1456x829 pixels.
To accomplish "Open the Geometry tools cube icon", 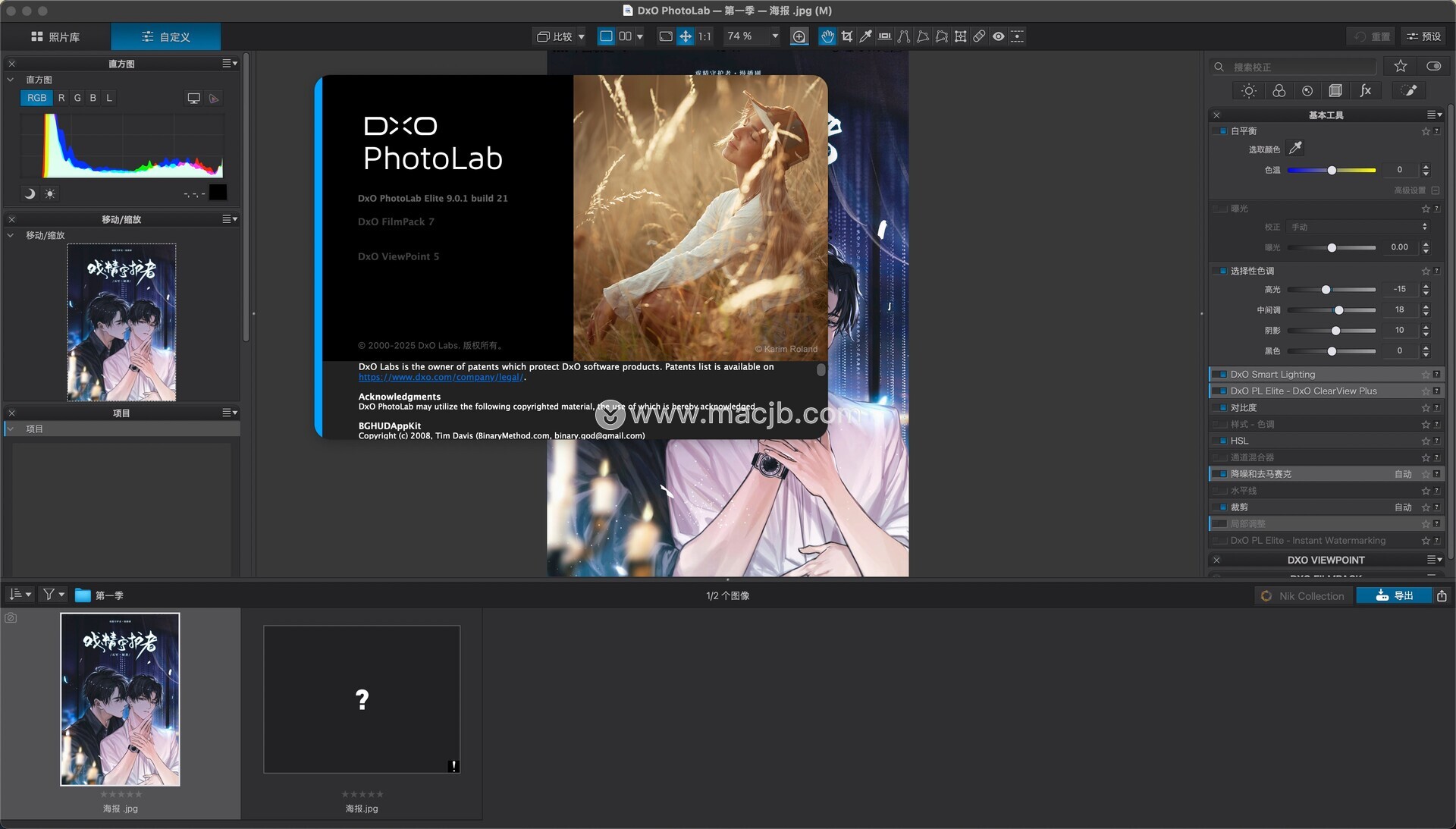I will click(1335, 91).
